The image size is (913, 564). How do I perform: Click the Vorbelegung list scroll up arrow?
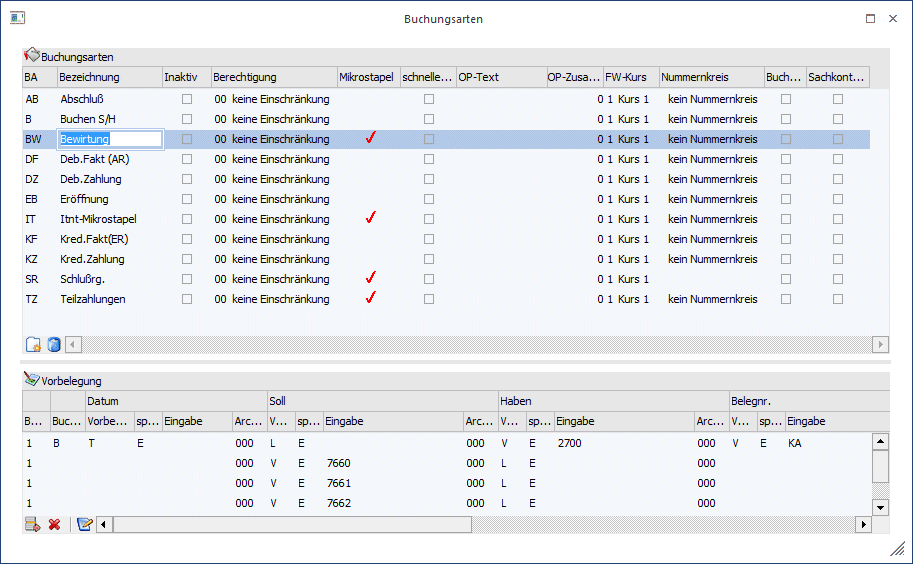[880, 441]
